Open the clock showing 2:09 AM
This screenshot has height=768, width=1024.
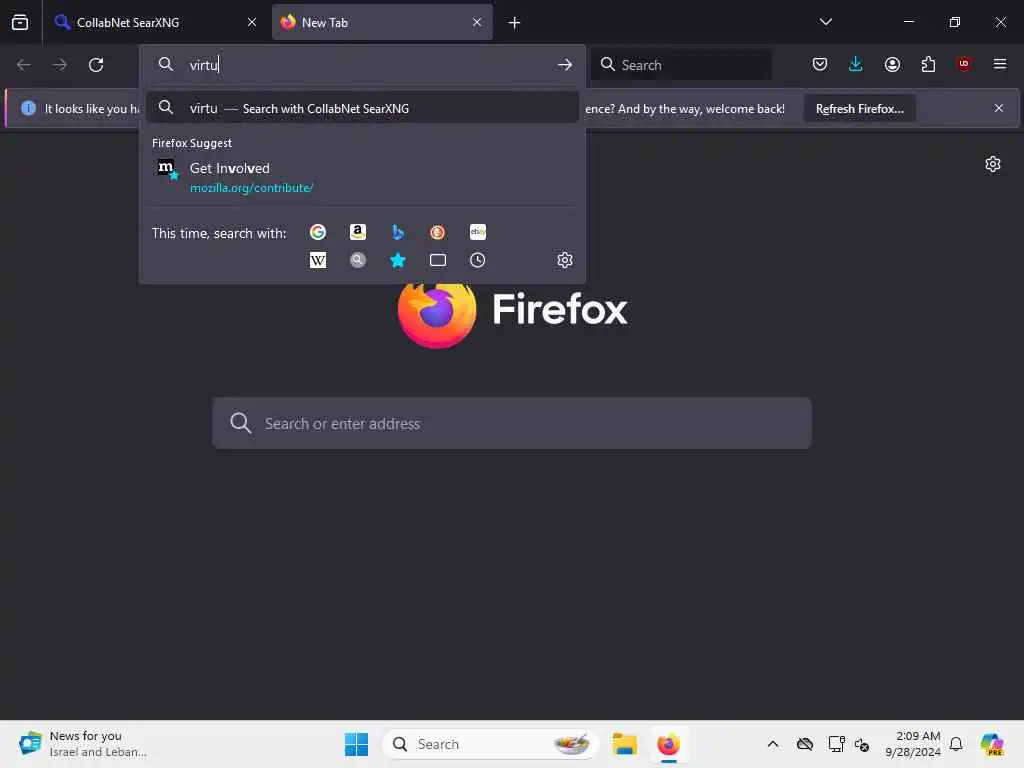912,744
